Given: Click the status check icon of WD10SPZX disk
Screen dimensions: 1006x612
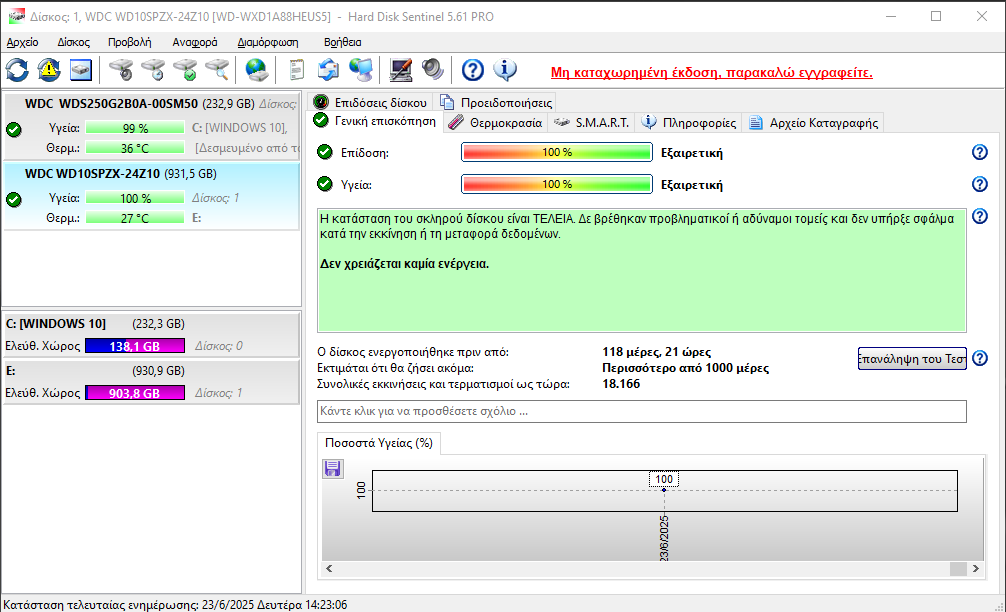Looking at the screenshot, I should point(13,200).
